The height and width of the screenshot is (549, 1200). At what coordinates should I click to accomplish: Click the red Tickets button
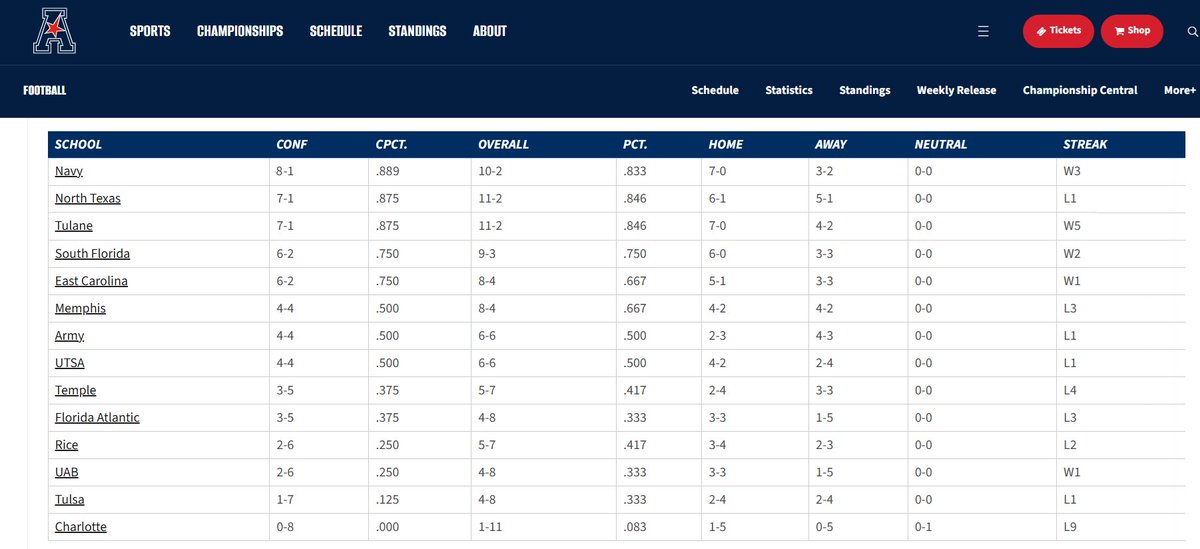(1058, 31)
